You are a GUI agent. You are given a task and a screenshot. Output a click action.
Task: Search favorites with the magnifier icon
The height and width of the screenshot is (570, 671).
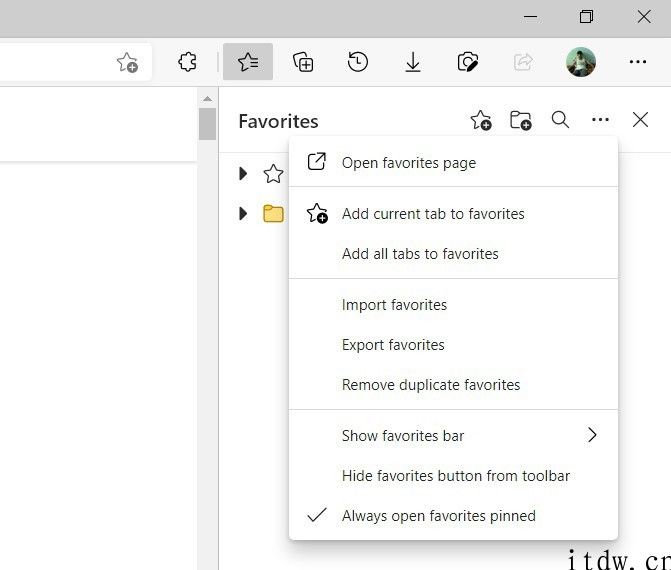click(560, 120)
